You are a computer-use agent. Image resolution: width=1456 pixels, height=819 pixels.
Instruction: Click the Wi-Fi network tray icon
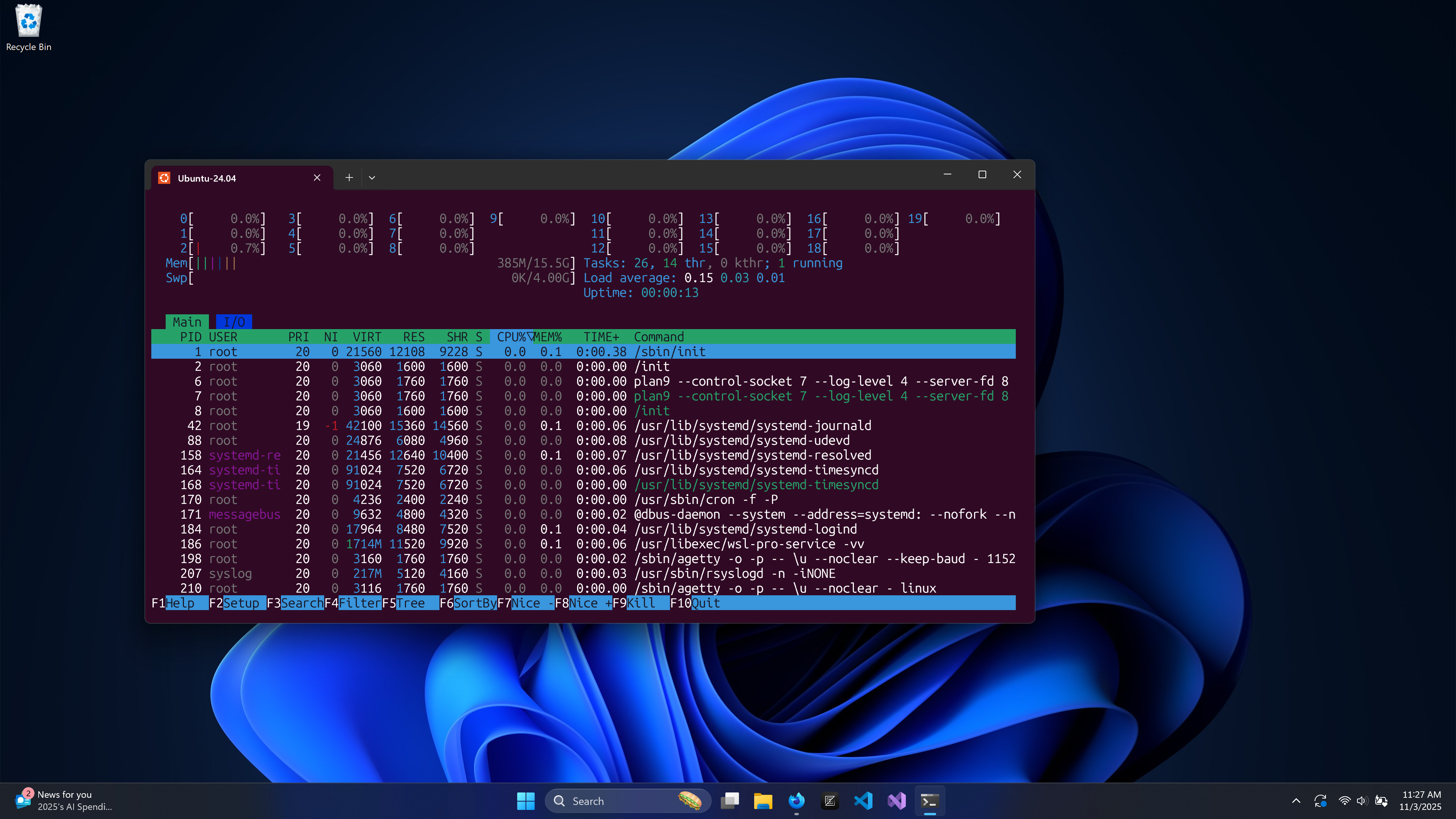point(1345,800)
